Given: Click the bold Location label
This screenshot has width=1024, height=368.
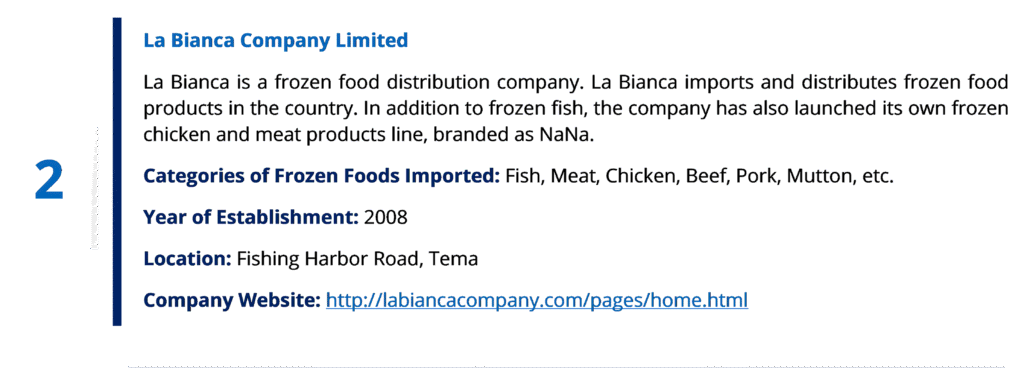Looking at the screenshot, I should [x=187, y=259].
